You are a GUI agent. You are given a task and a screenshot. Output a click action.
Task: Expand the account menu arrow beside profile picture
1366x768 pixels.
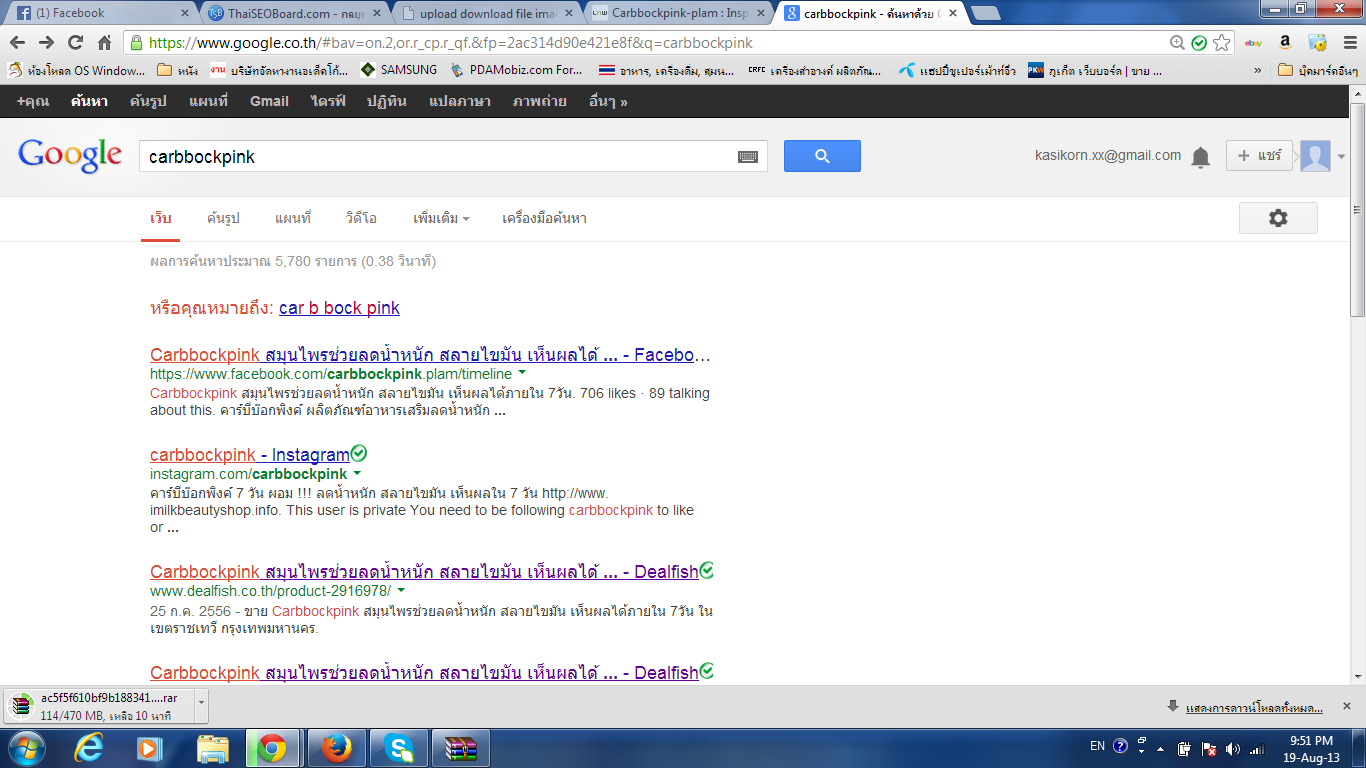pyautogui.click(x=1341, y=156)
